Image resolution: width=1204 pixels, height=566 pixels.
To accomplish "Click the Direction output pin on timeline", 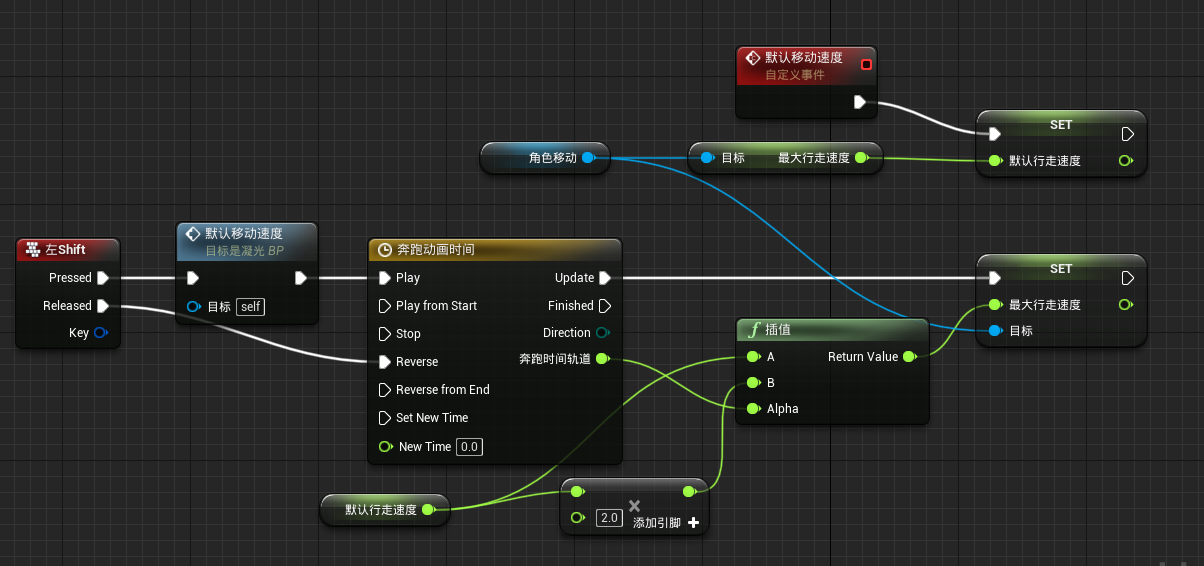I will coord(603,333).
